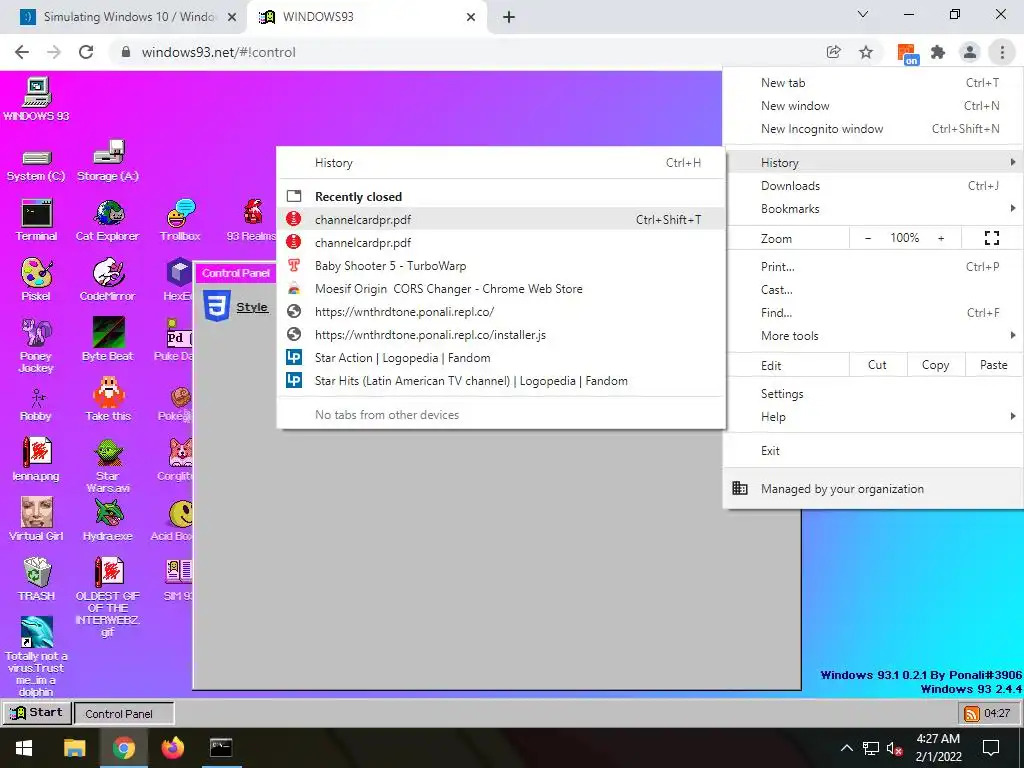Open the CodeMirror icon
Image resolution: width=1024 pixels, height=768 pixels.
click(108, 280)
